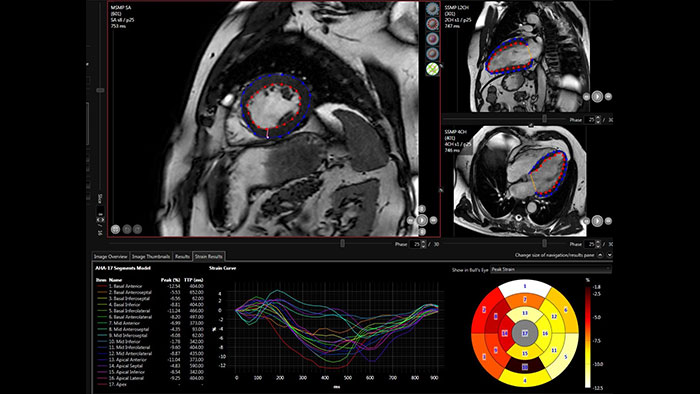700x394 pixels.
Task: Play the short-axis cine loop
Action: [422, 220]
